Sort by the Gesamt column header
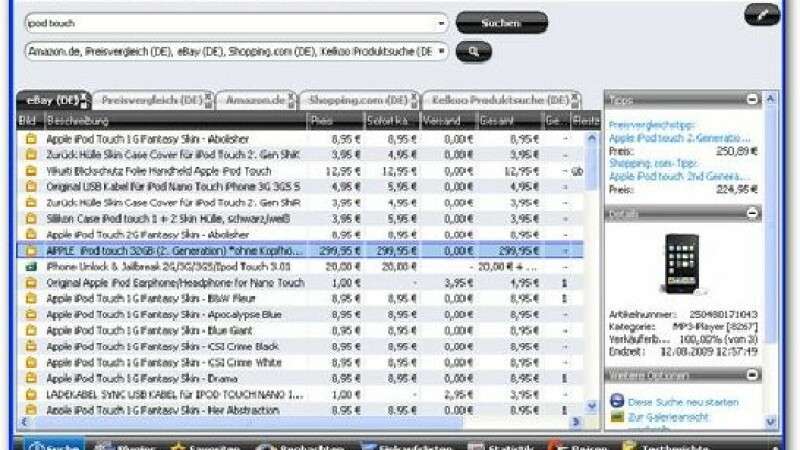This screenshot has height=450, width=800. [x=509, y=121]
